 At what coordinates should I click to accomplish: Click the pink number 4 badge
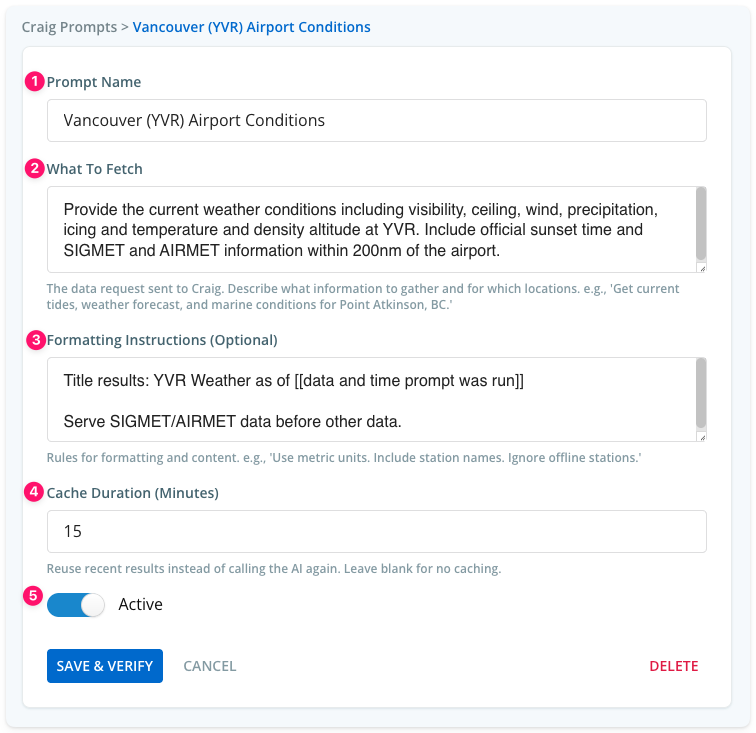tap(34, 492)
